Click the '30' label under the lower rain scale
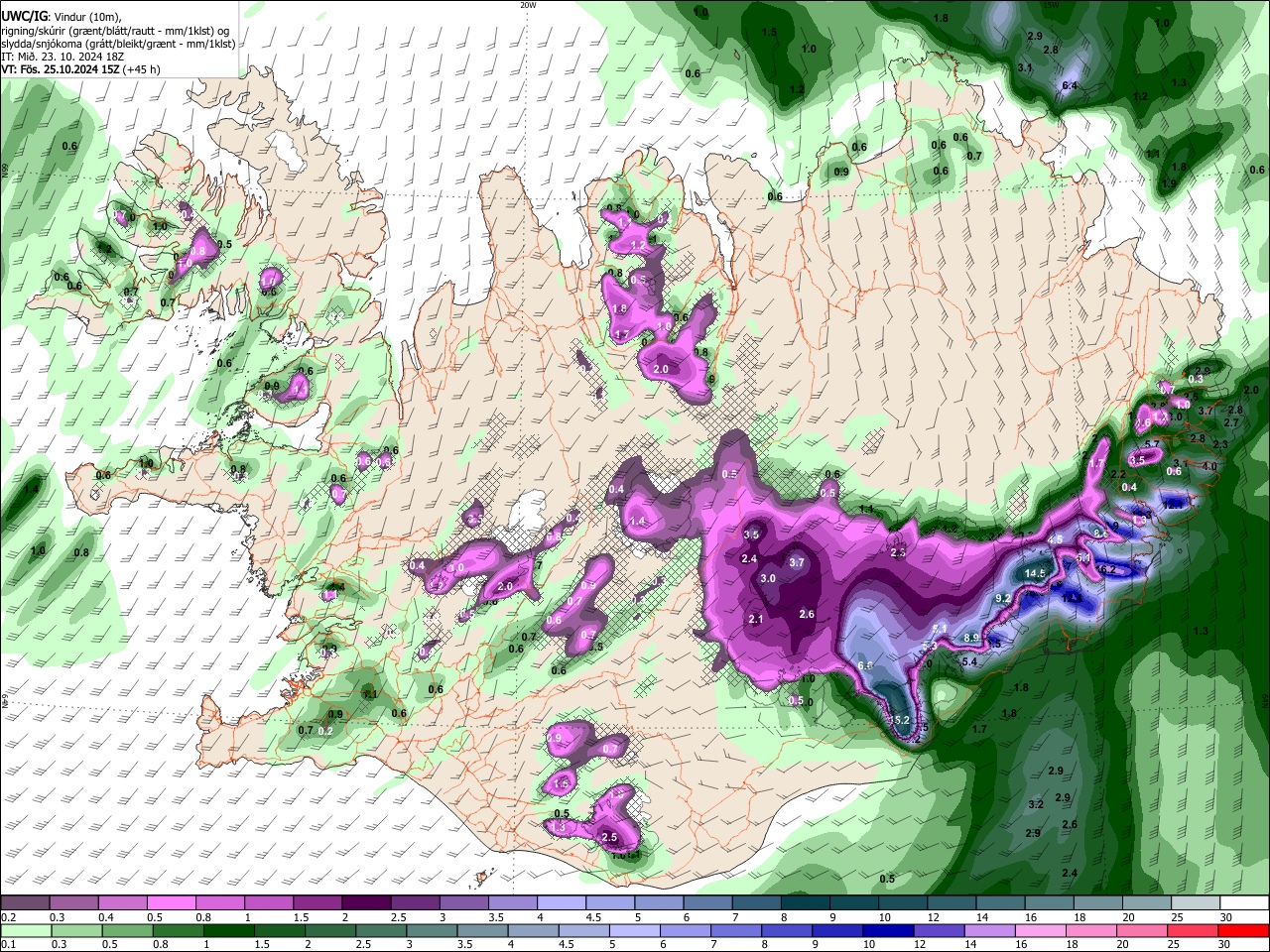The width and height of the screenshot is (1270, 952). click(1223, 945)
